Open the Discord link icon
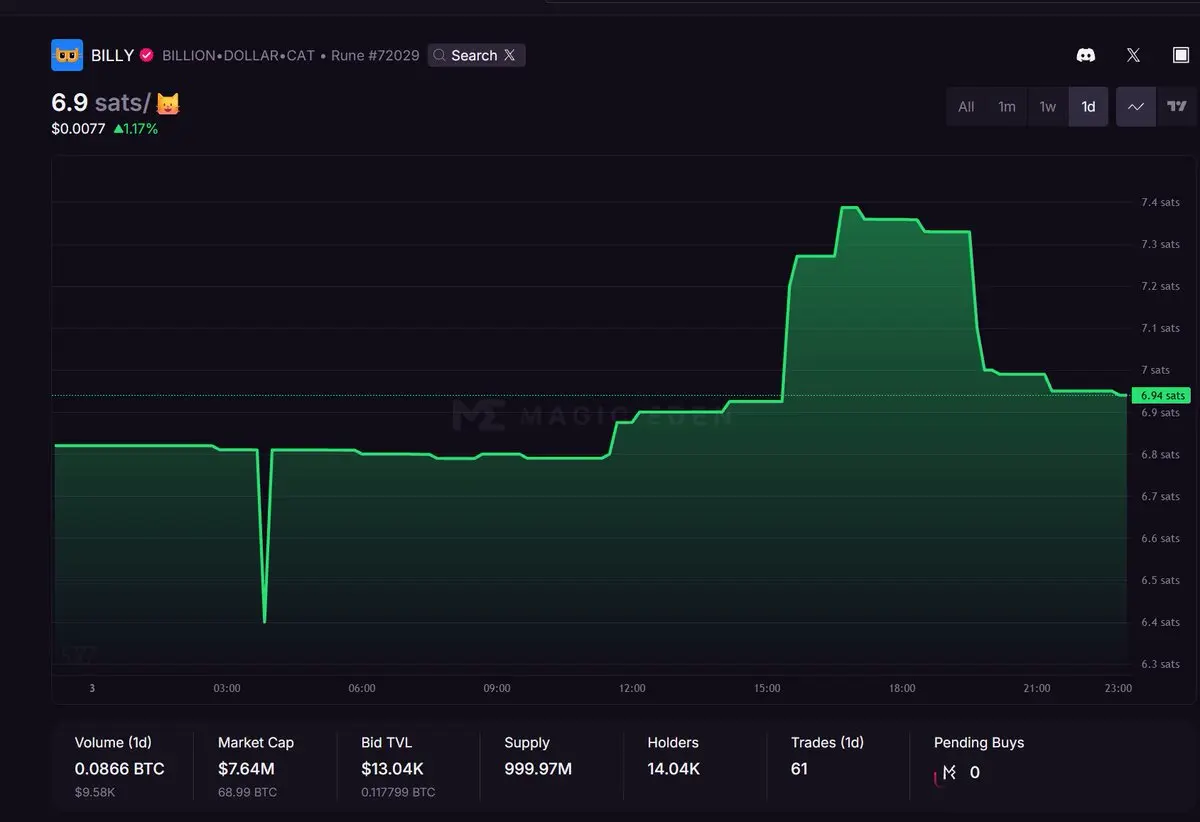This screenshot has height=822, width=1200. [1085, 55]
